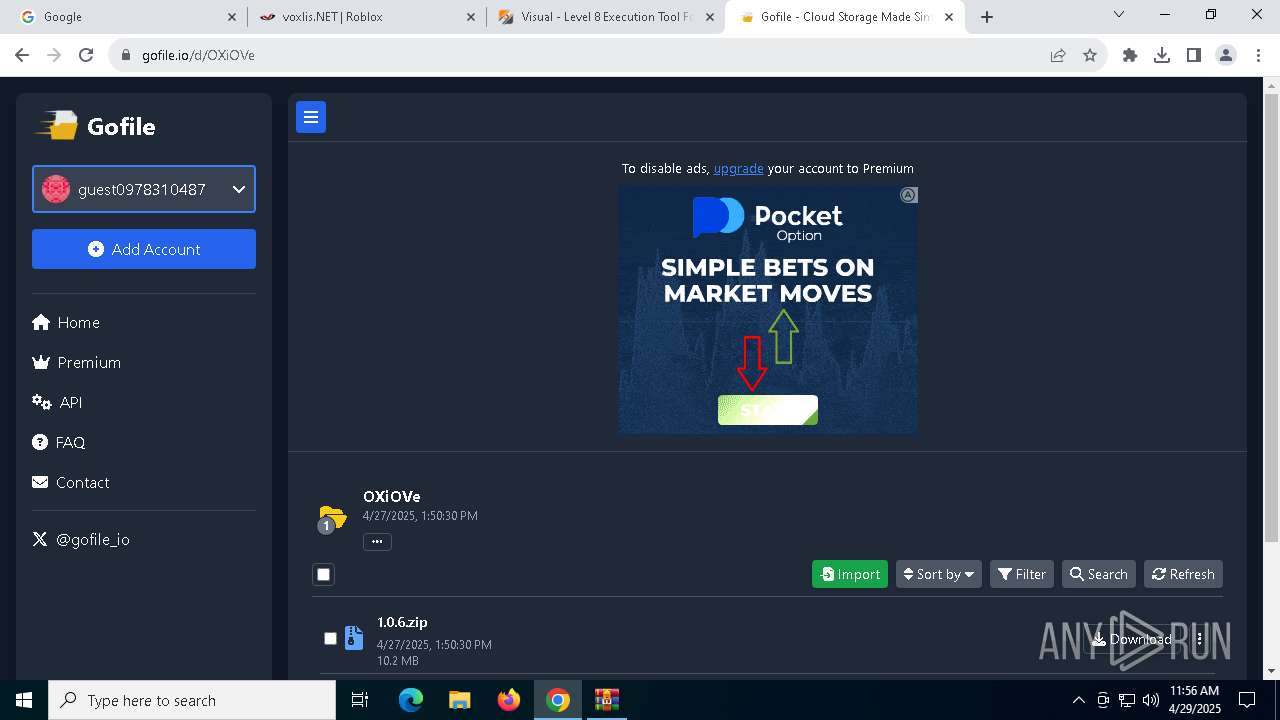The height and width of the screenshot is (720, 1280).
Task: Open the Windows Start menu
Action: click(24, 700)
